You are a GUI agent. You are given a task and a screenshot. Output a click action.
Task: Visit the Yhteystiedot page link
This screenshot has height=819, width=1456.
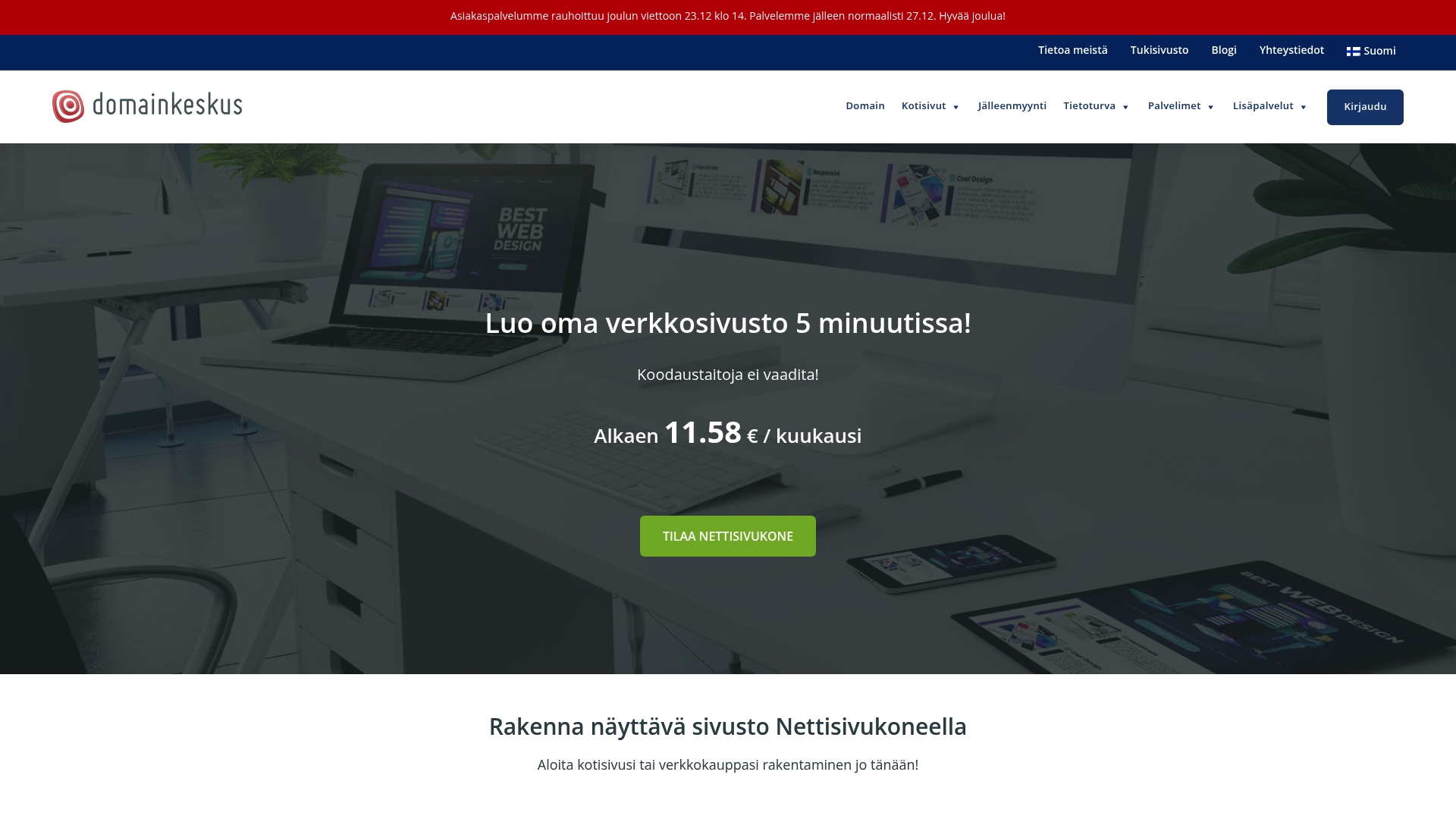coord(1291,50)
